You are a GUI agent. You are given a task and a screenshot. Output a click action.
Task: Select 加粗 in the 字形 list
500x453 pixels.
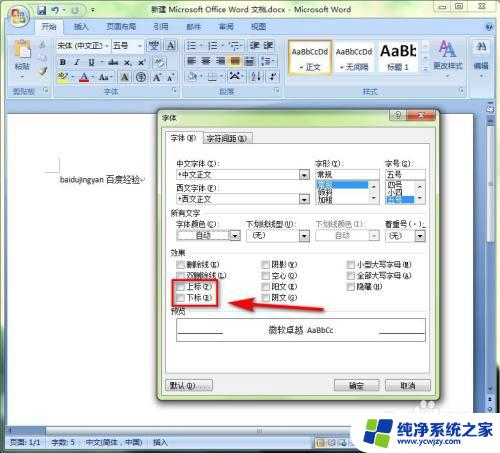point(325,200)
